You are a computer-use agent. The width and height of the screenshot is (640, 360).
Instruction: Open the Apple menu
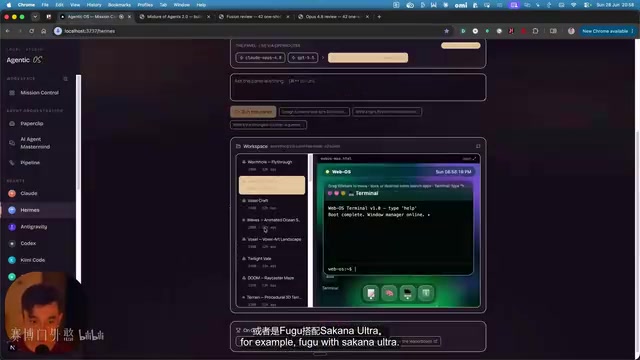tap(9, 5)
